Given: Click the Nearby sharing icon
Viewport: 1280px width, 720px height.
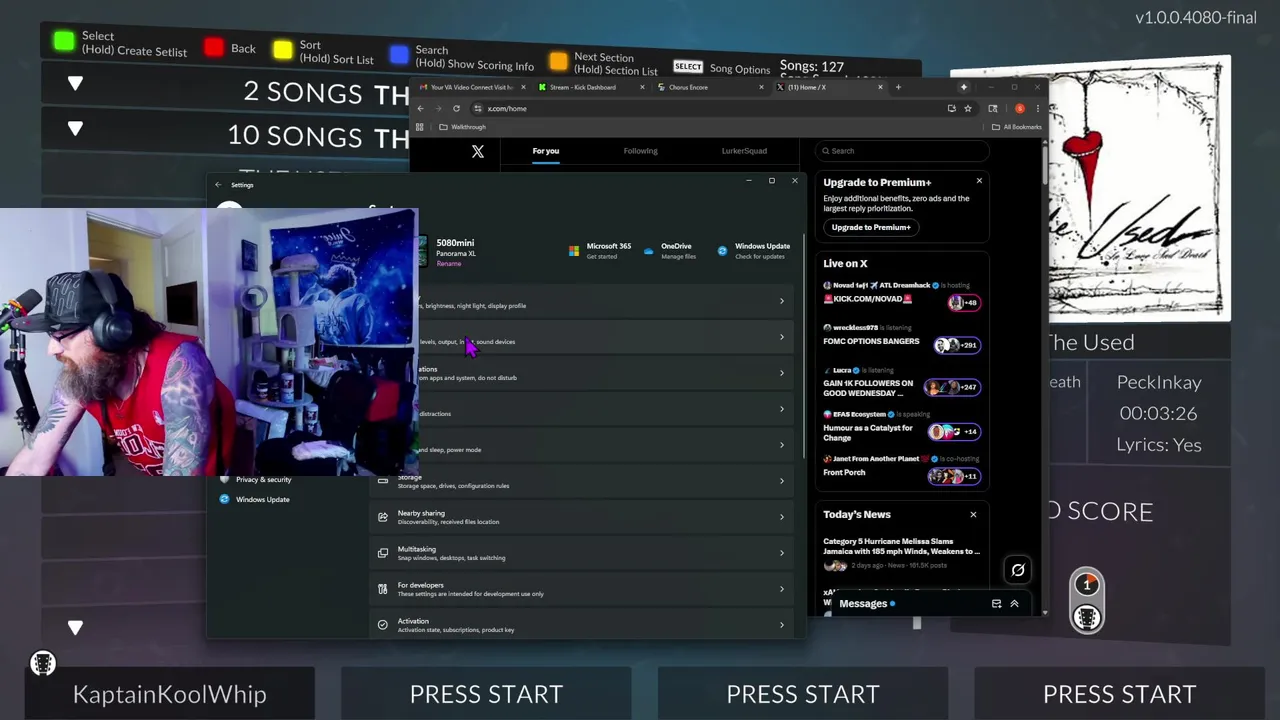Looking at the screenshot, I should (x=382, y=517).
